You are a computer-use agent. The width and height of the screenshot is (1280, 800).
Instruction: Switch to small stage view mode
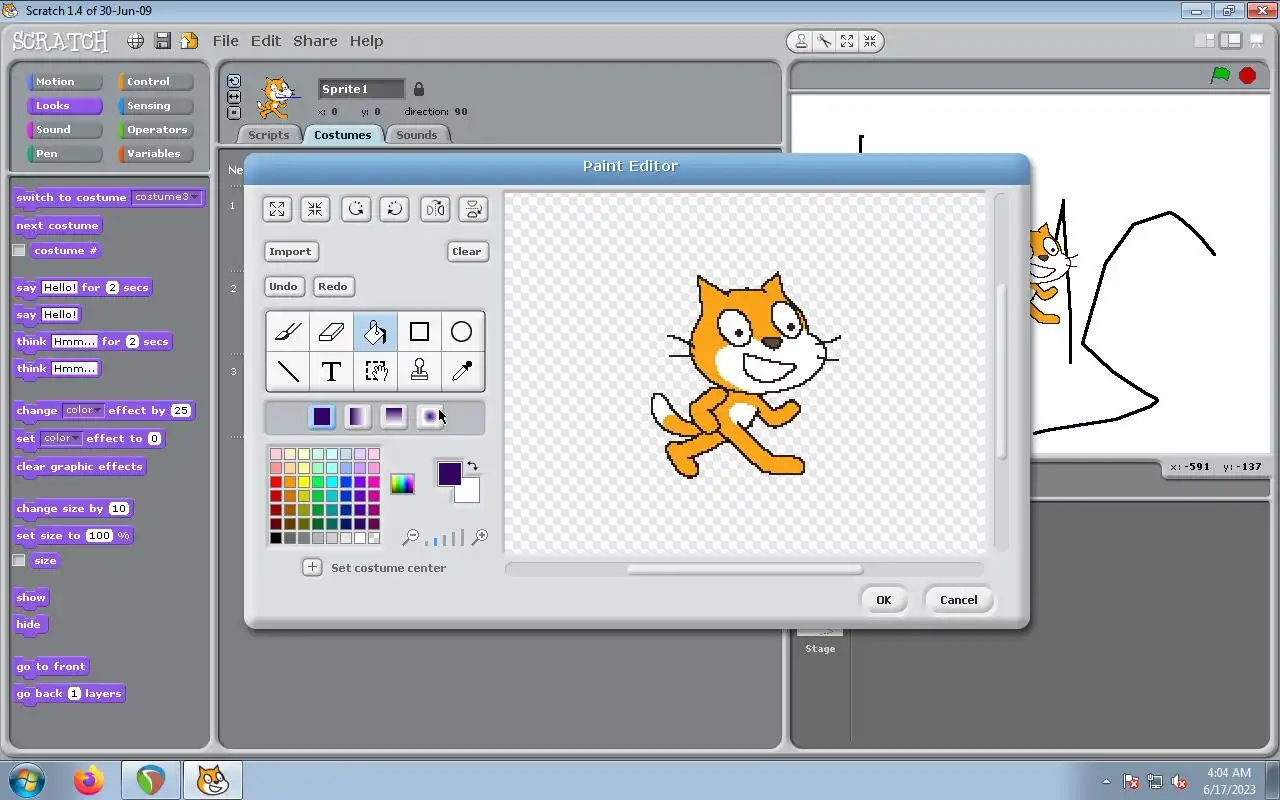coord(1204,41)
